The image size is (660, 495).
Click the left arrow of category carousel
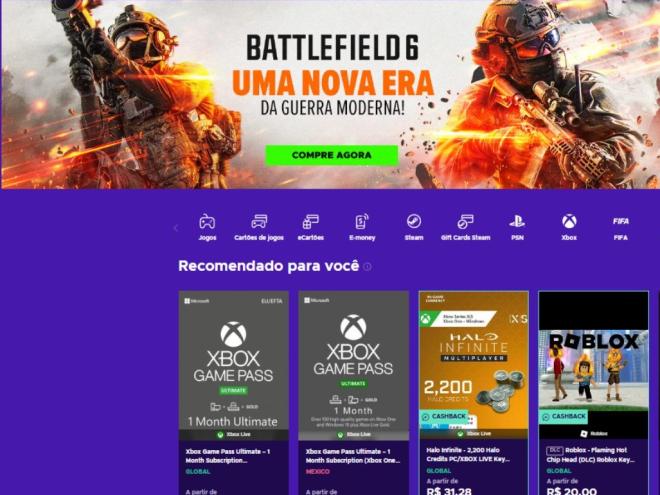176,228
